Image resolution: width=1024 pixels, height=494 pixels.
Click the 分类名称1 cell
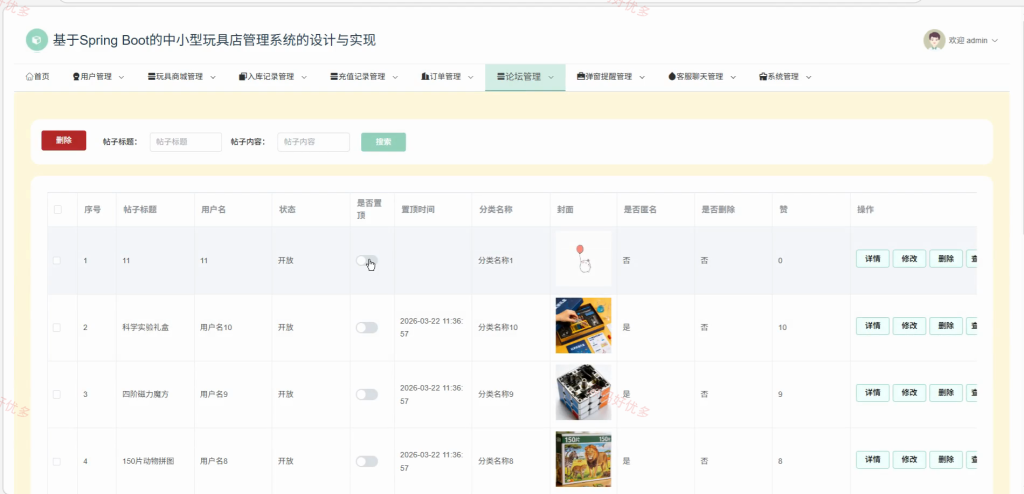pyautogui.click(x=496, y=260)
